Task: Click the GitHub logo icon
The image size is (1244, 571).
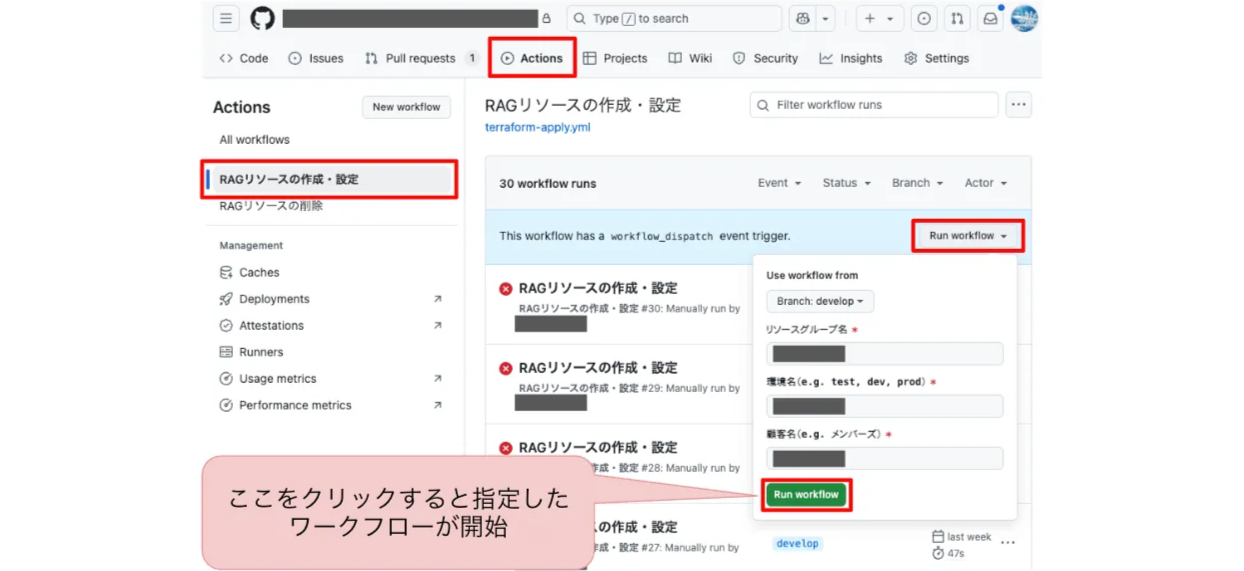Action: pyautogui.click(x=262, y=18)
